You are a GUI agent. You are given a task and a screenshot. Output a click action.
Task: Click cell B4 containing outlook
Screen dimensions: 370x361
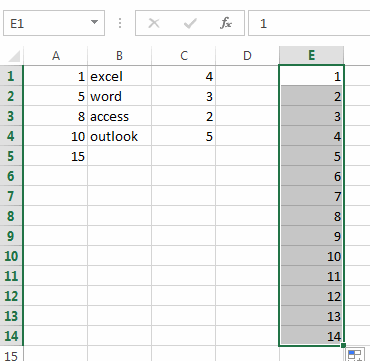tap(120, 136)
